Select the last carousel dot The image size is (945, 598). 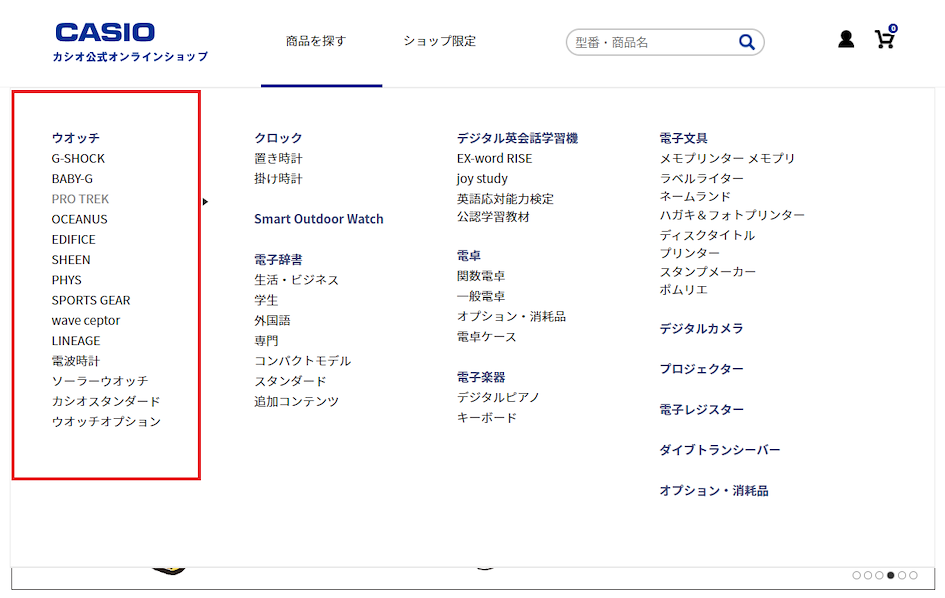(x=914, y=575)
